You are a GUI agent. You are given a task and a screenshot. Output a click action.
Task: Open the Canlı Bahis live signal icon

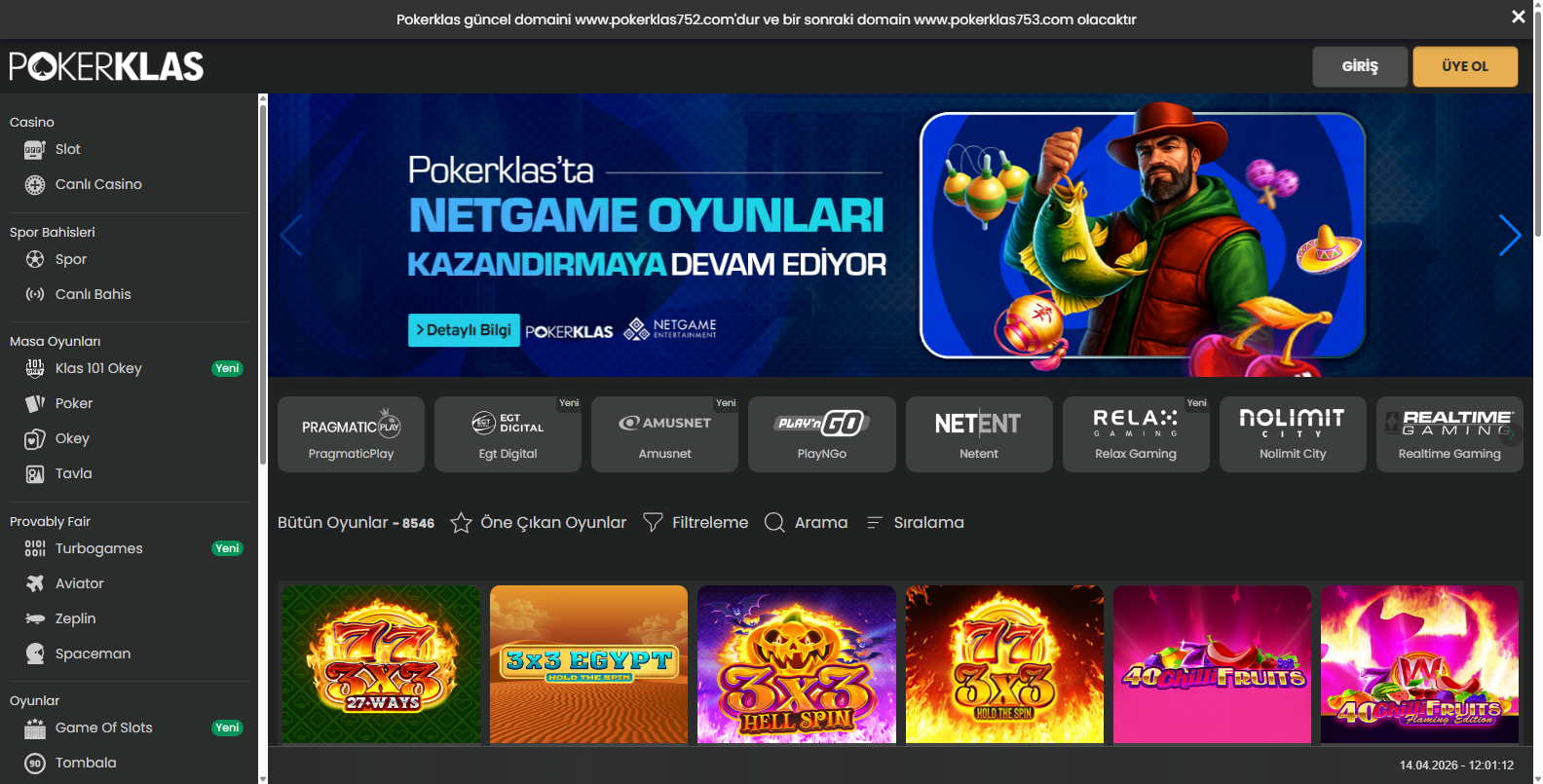click(35, 294)
